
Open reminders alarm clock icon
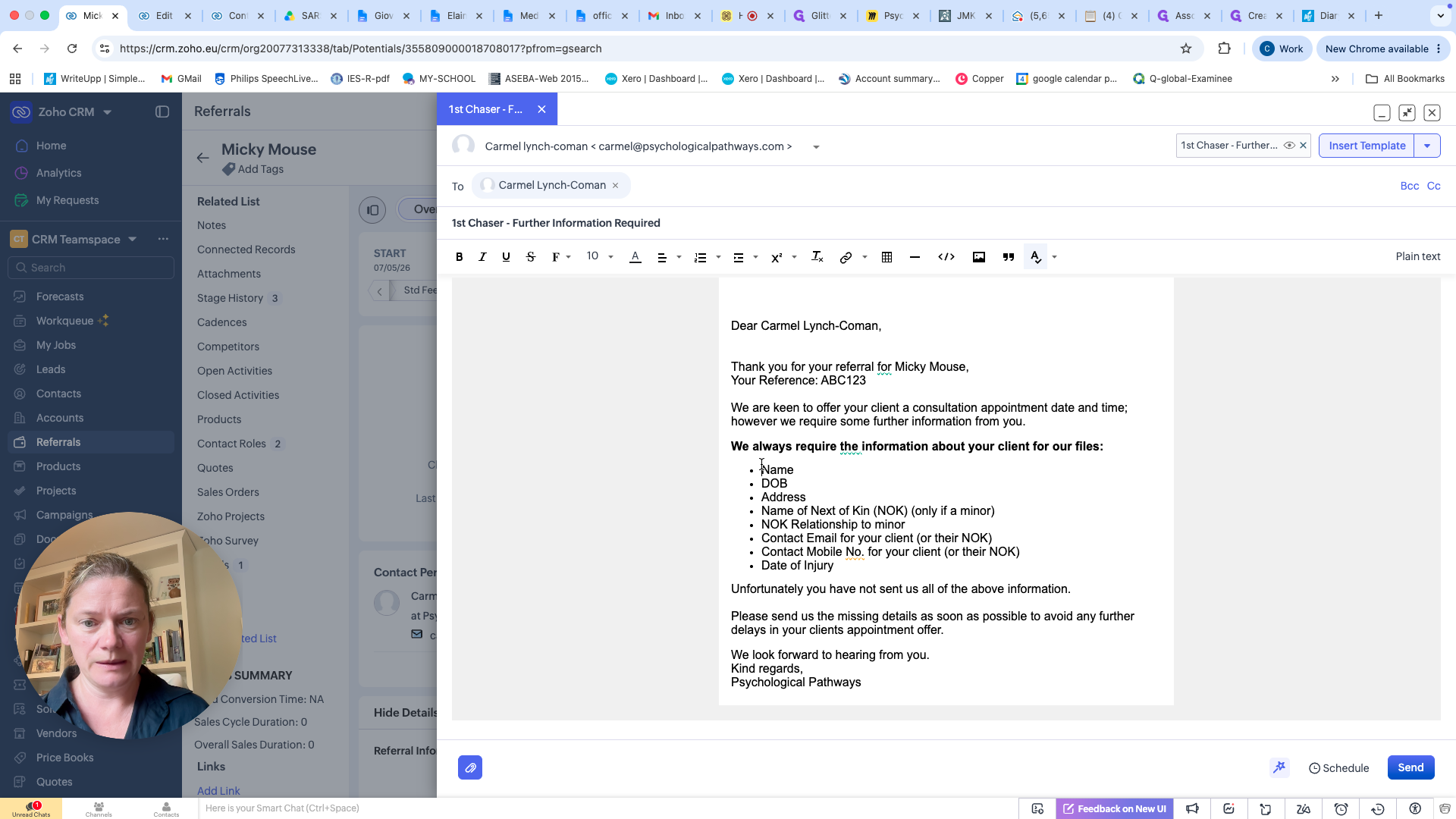1341,809
